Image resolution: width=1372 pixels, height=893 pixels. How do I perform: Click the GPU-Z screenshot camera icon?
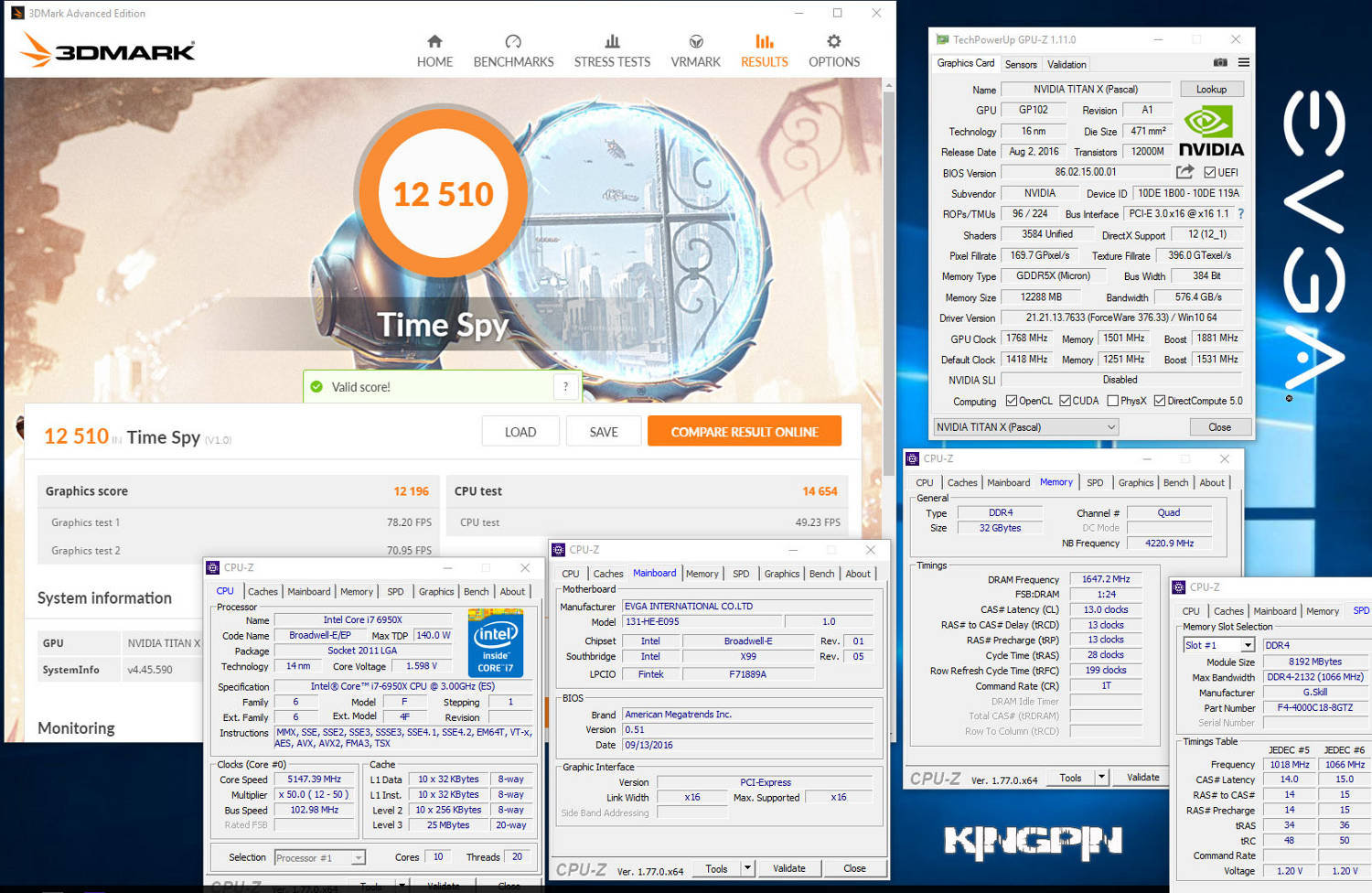click(1220, 62)
